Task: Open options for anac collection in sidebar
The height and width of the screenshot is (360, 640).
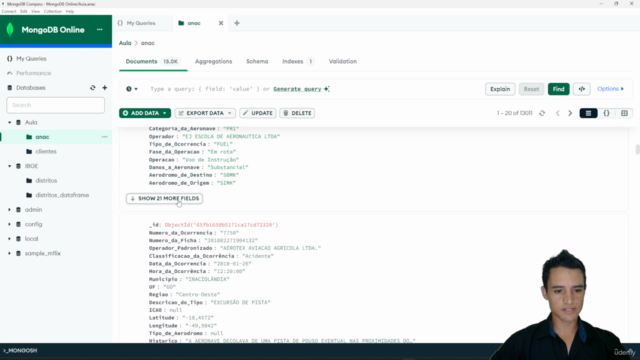Action: 104,137
